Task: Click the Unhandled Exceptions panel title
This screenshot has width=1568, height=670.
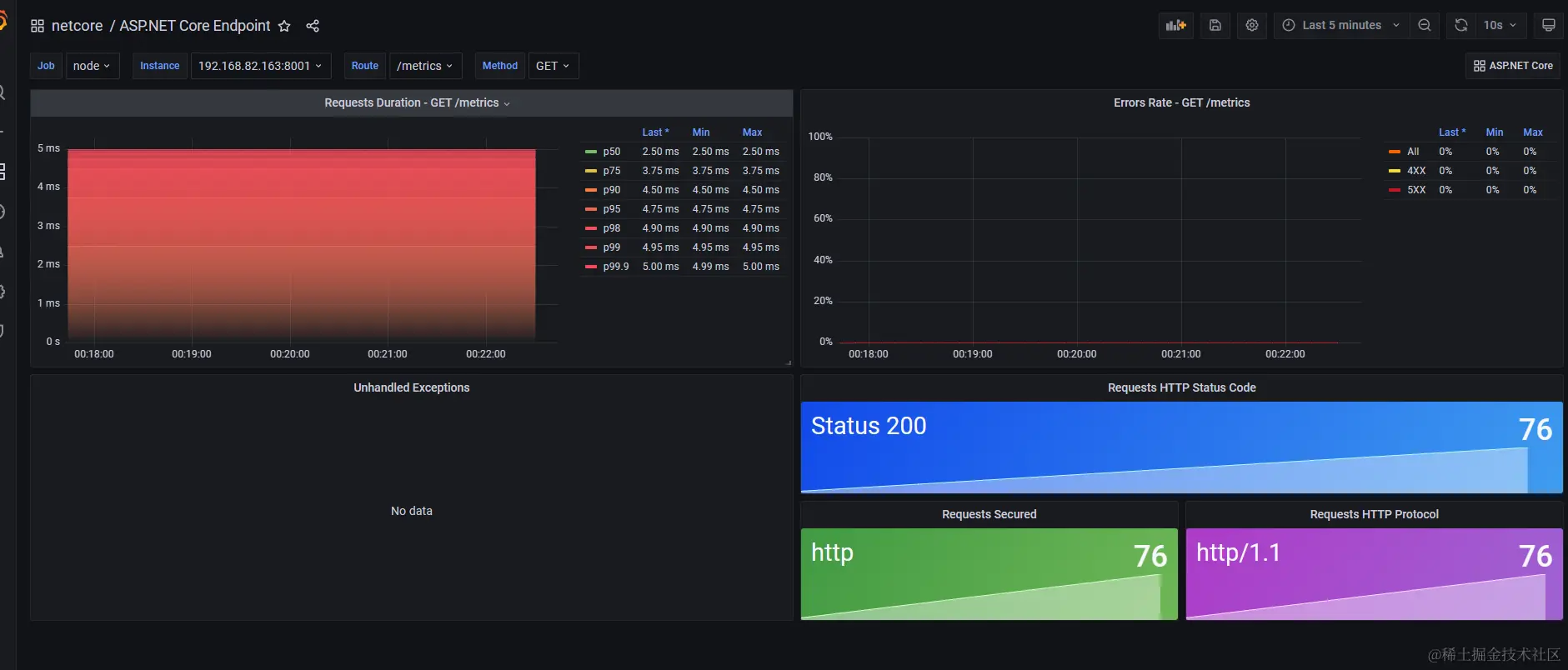Action: pyautogui.click(x=411, y=387)
